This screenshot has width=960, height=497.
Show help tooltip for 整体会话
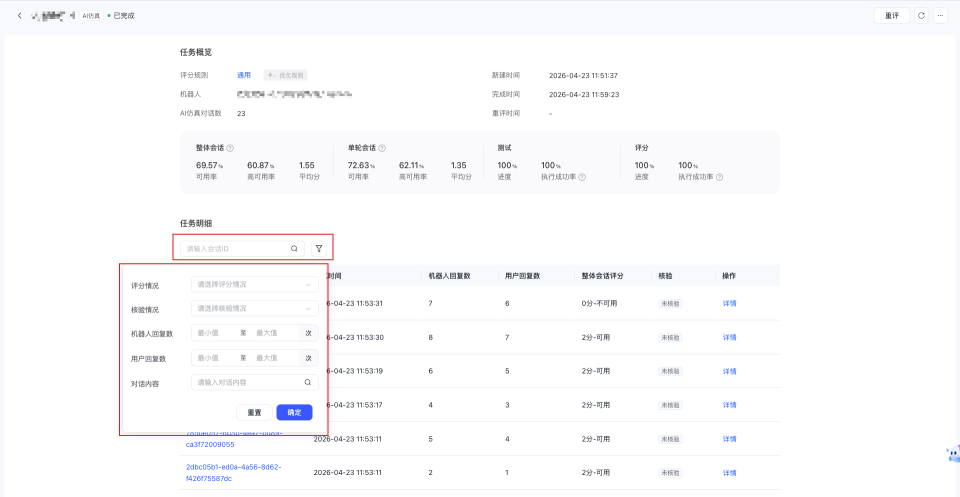tap(230, 148)
